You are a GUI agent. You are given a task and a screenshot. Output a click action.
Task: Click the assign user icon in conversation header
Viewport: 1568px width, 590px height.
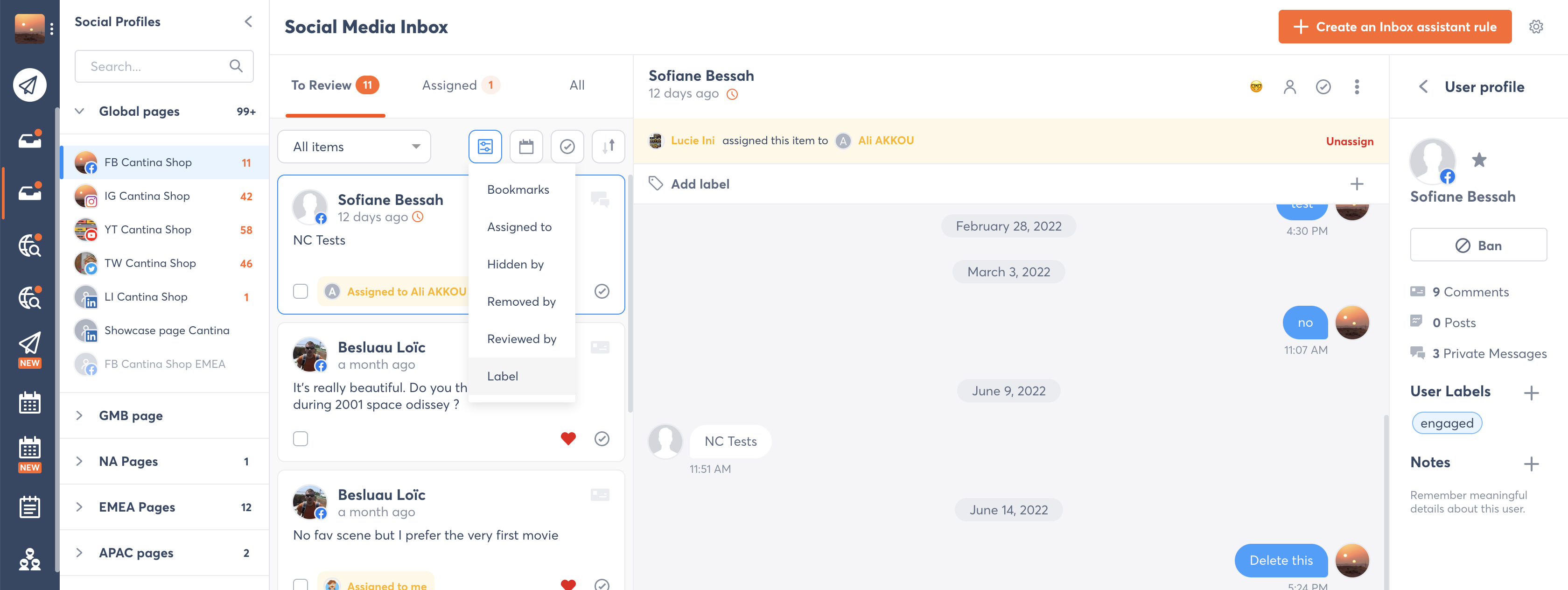tap(1289, 87)
